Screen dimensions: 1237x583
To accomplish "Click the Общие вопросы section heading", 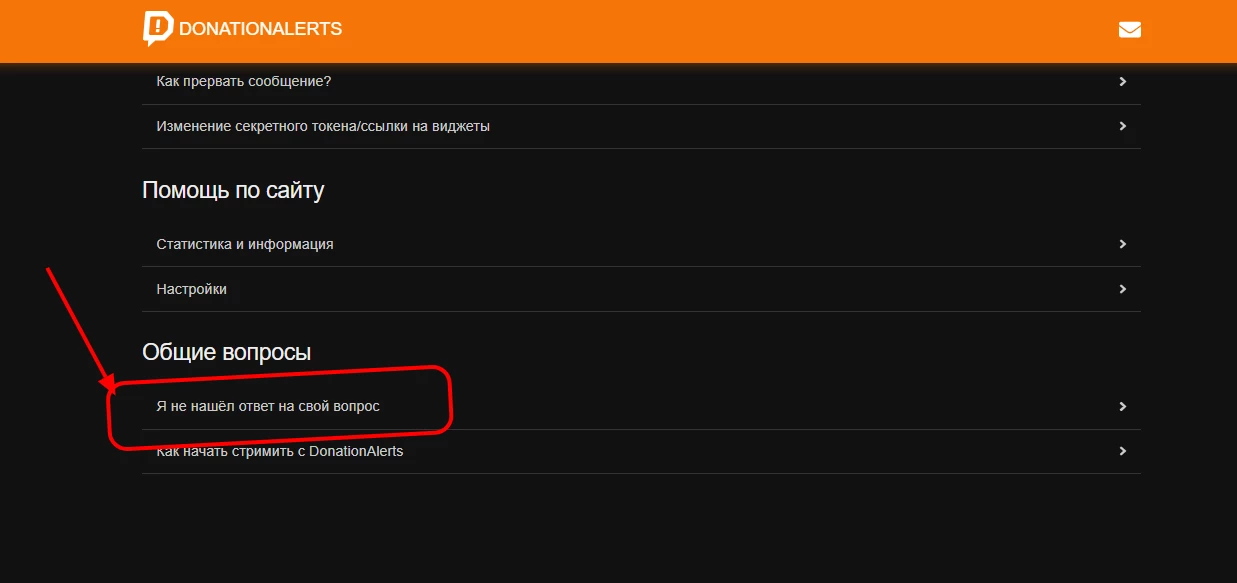I will [x=227, y=352].
